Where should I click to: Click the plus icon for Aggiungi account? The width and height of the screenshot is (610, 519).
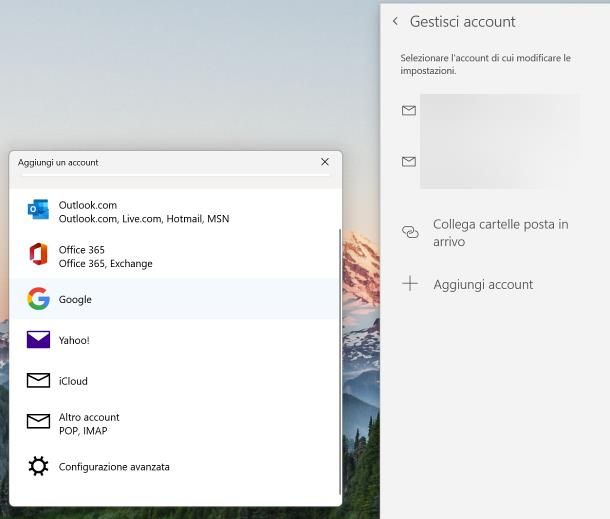pos(410,284)
